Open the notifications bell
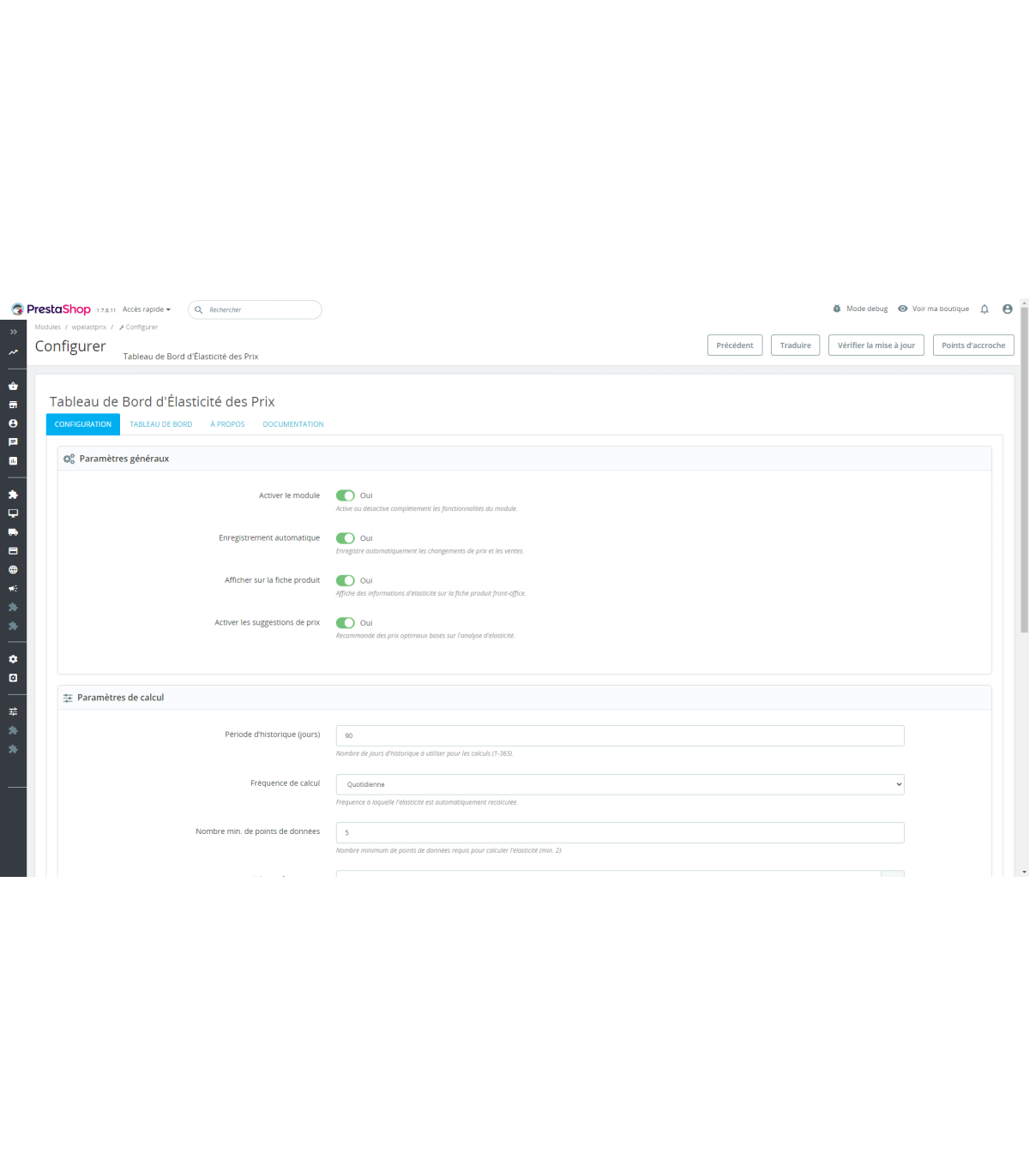1029x1176 pixels. tap(984, 309)
